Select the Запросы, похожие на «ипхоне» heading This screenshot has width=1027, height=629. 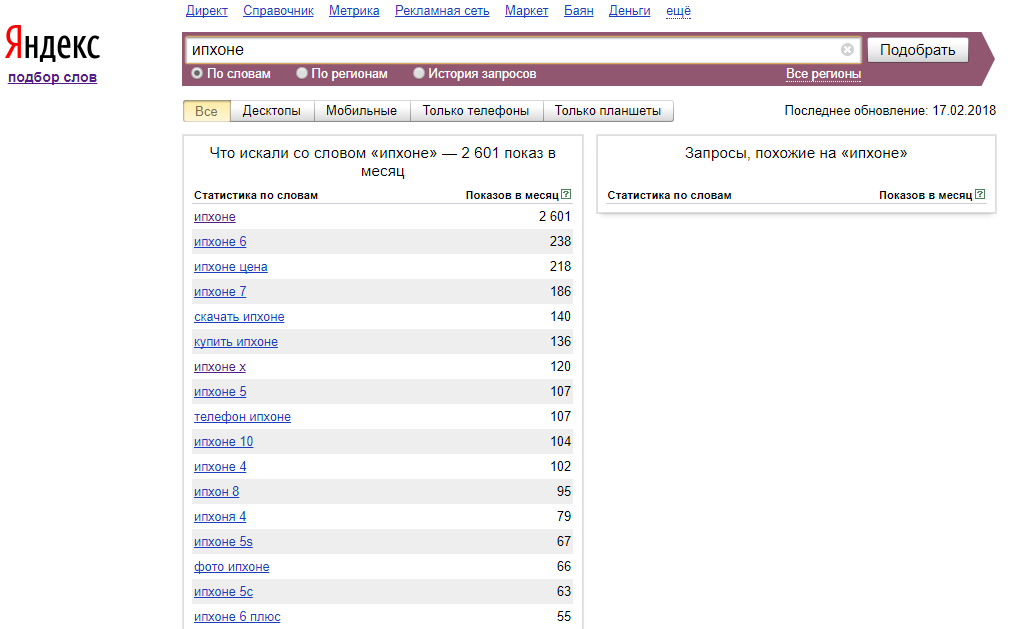(796, 153)
